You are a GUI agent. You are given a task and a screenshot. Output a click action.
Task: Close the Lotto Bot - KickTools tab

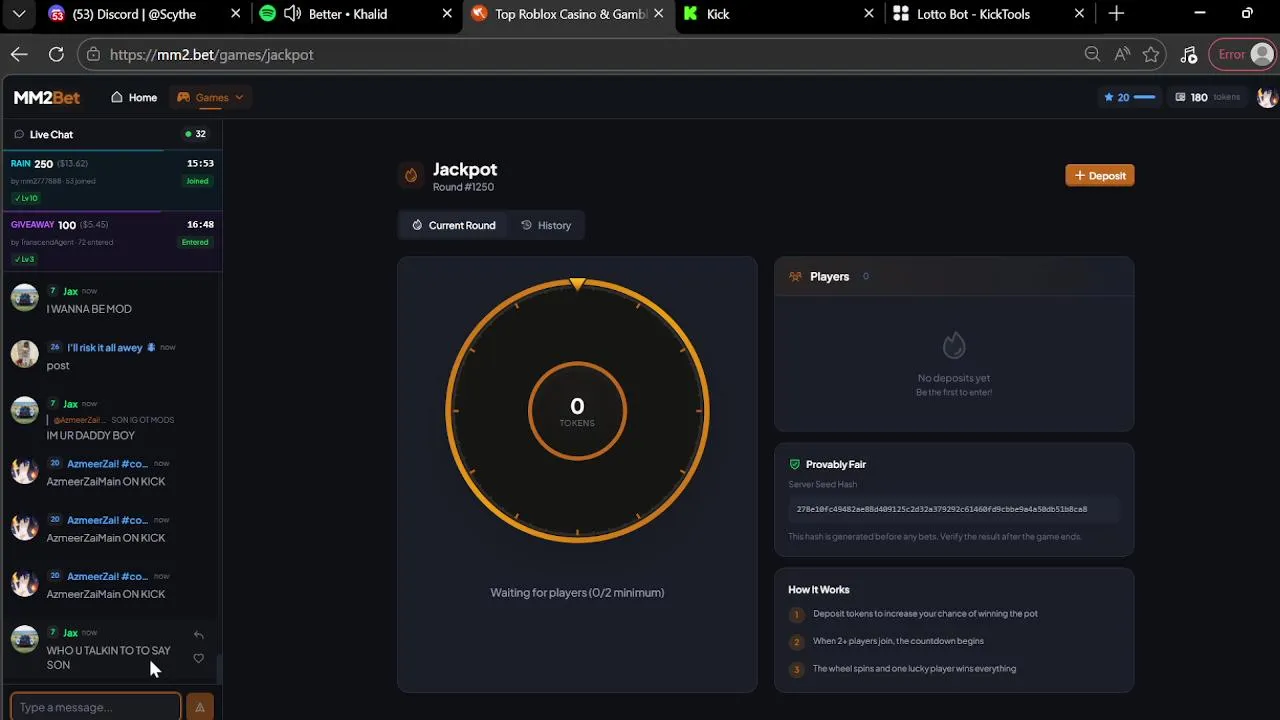[x=1079, y=14]
